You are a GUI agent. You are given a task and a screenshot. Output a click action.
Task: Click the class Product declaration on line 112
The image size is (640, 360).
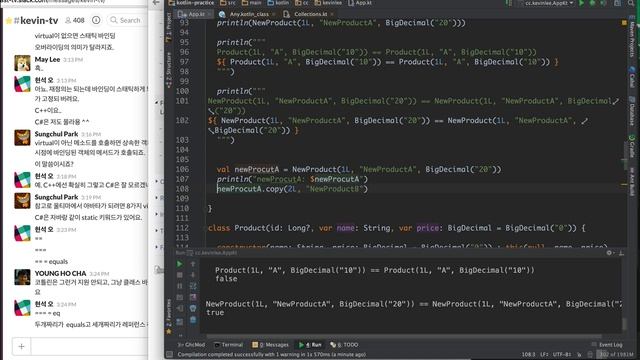396,228
